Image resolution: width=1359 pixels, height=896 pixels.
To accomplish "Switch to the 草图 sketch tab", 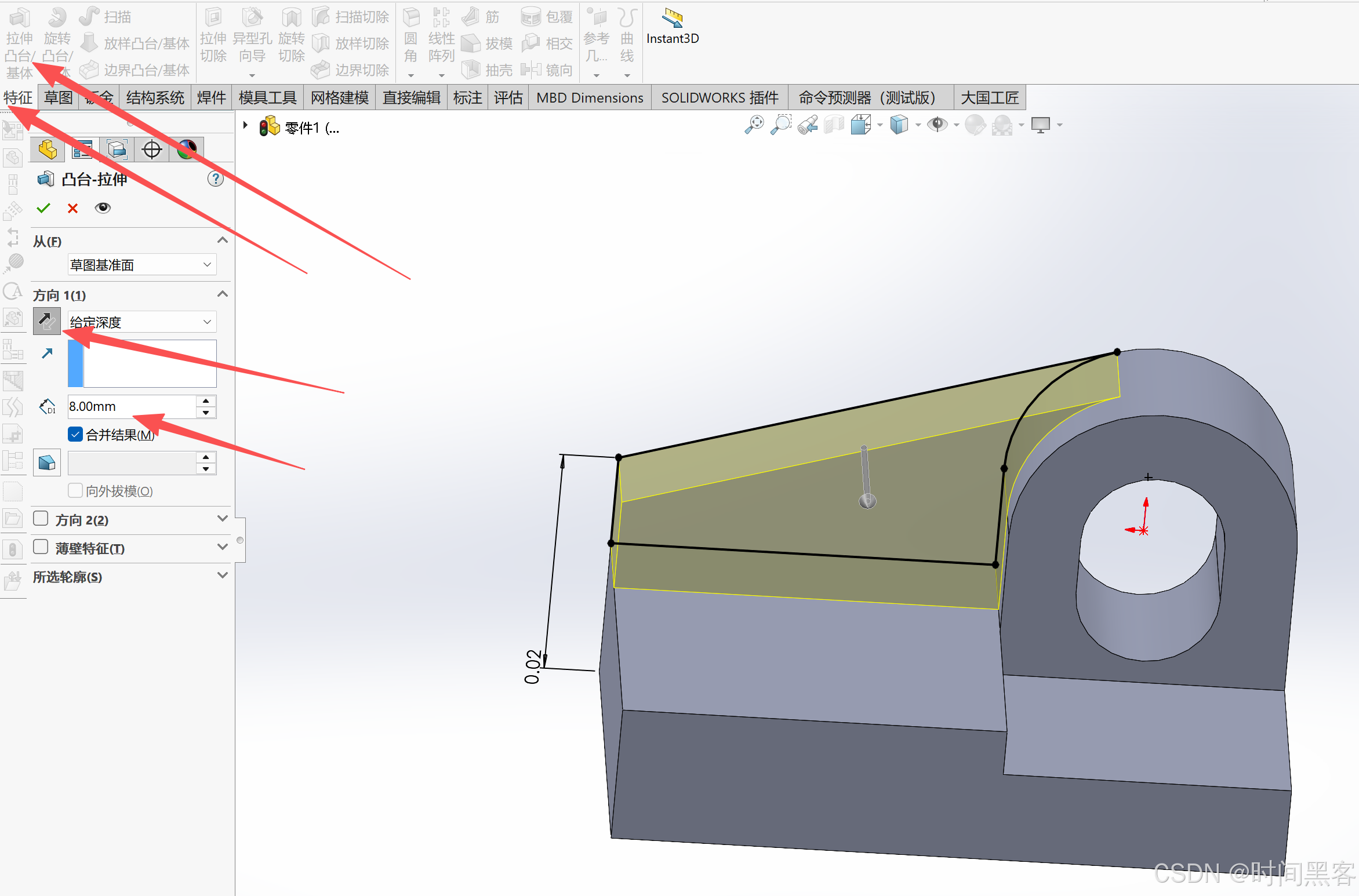I will pos(58,97).
